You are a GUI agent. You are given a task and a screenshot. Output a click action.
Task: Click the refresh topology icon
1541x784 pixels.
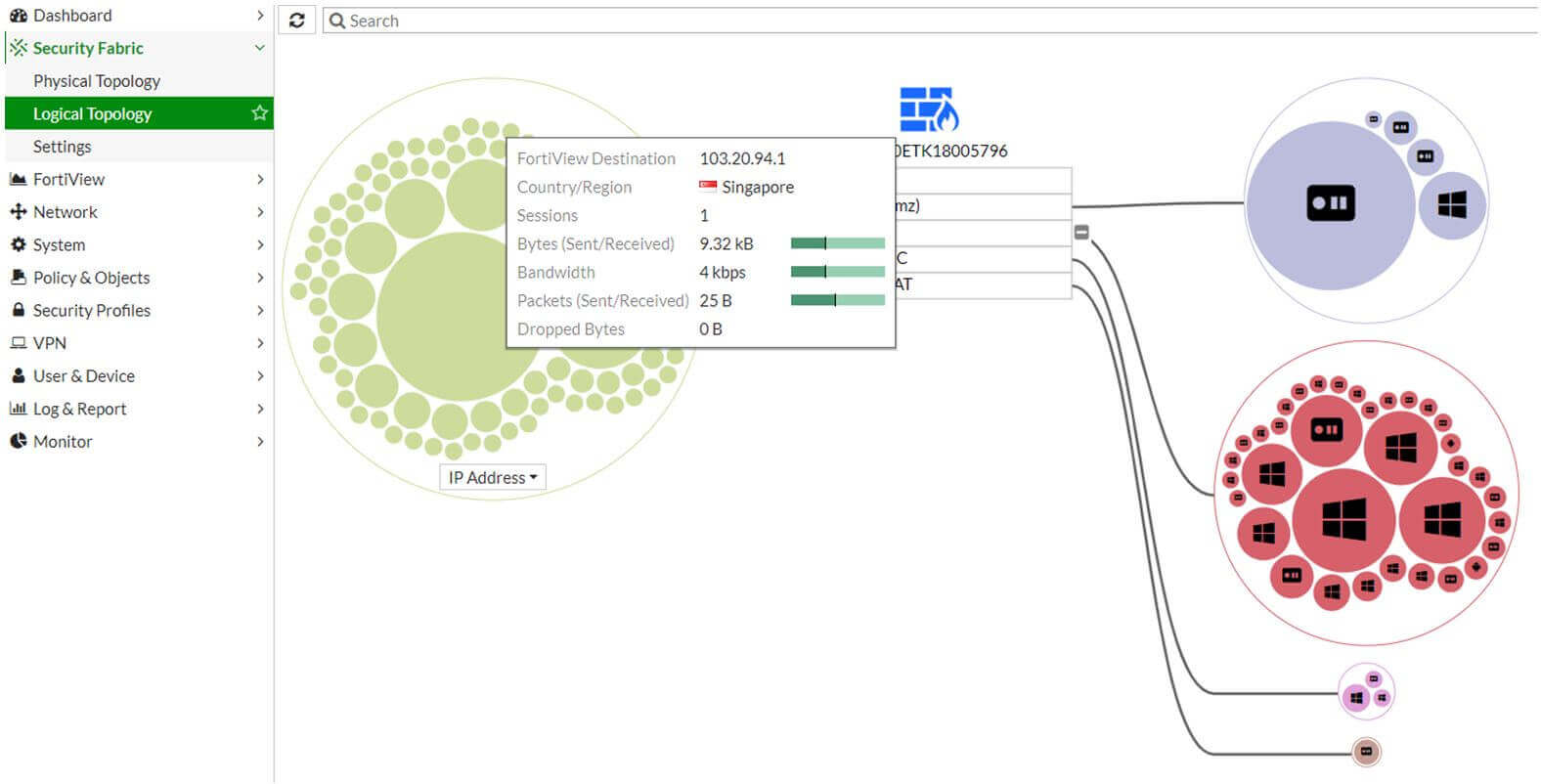click(x=297, y=21)
